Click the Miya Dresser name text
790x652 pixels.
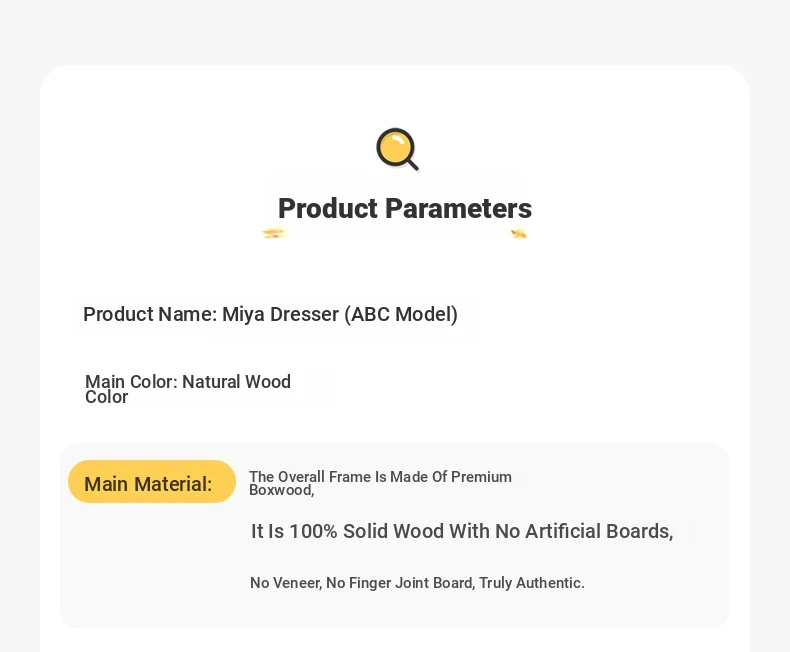281,314
